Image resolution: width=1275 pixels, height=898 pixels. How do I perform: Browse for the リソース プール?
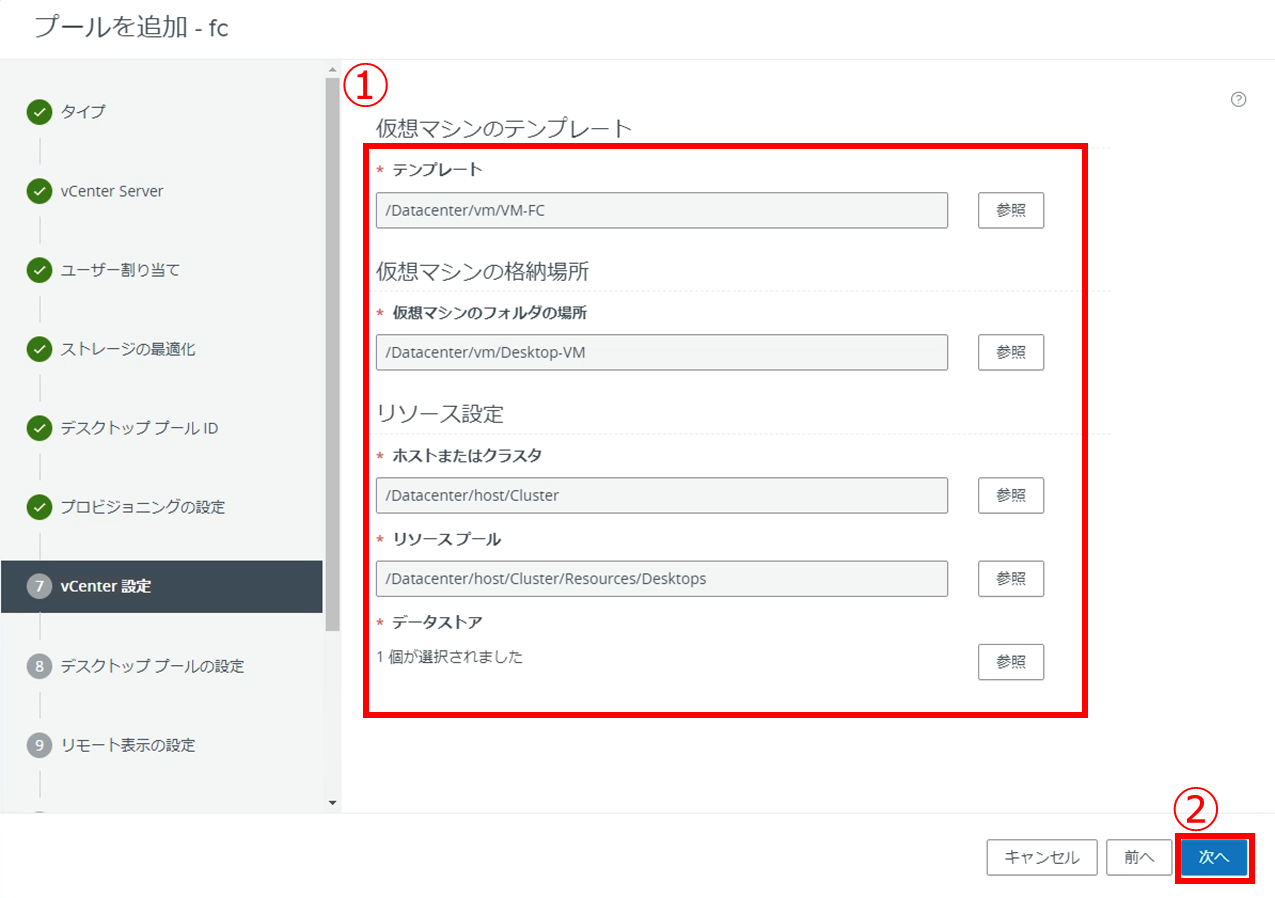(1010, 579)
